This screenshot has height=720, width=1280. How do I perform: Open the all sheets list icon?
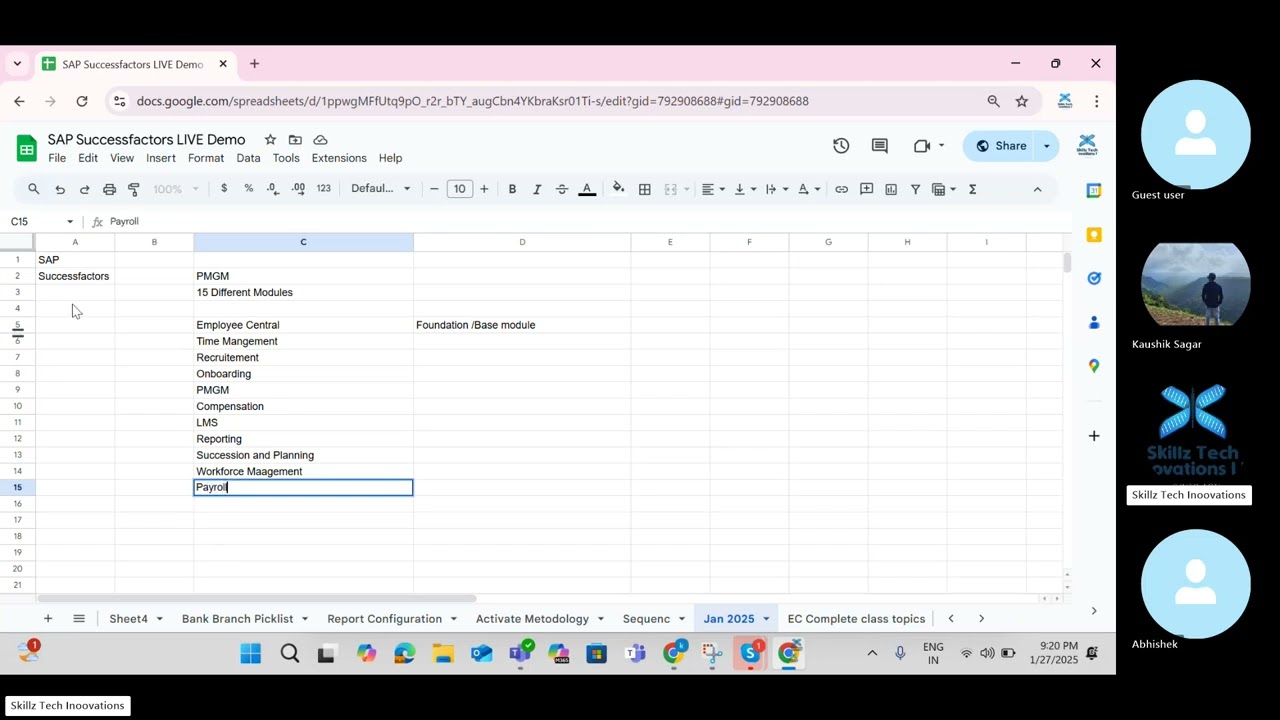pos(79,619)
